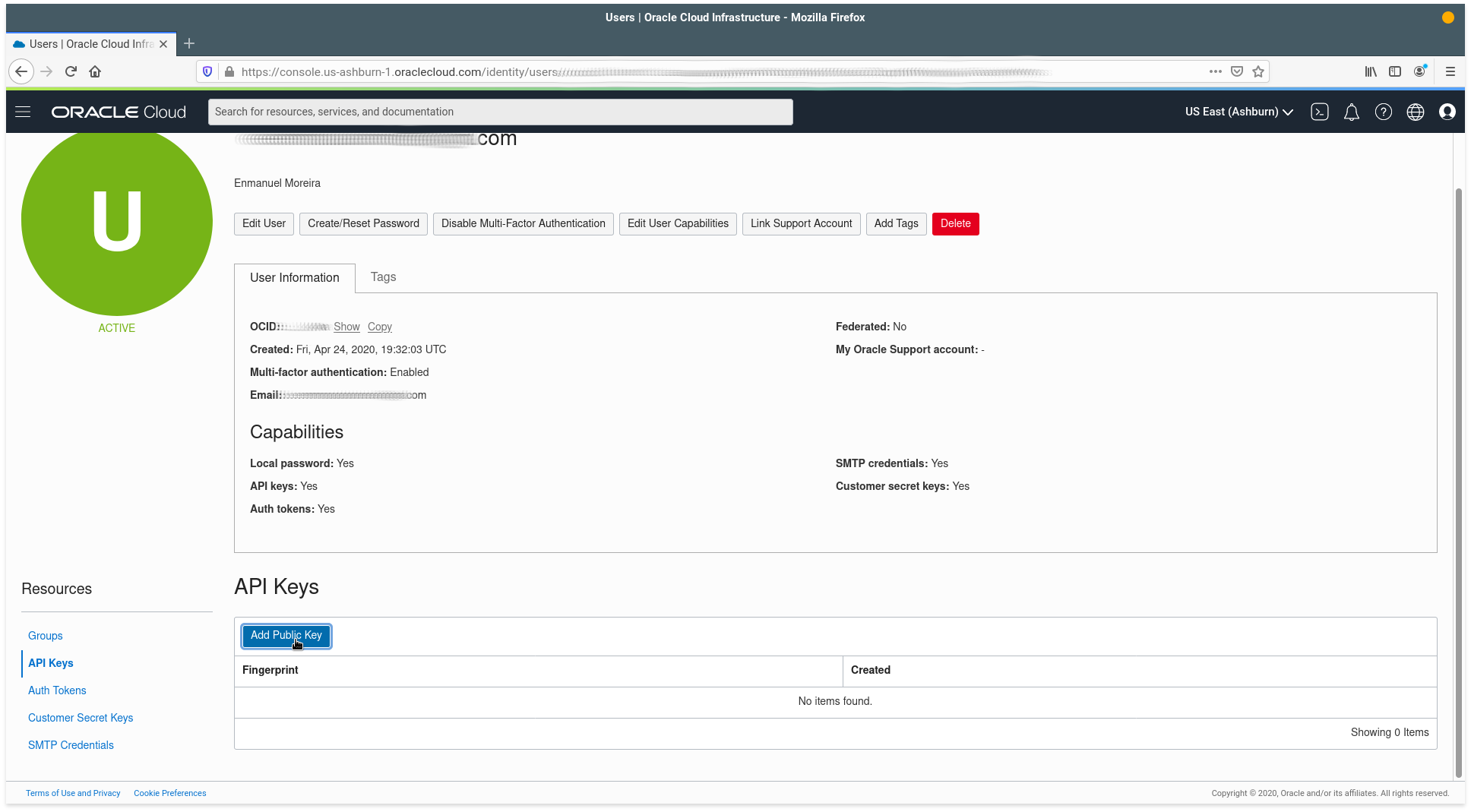Reload the page with the refresh icon
This screenshot has width=1471, height=812.
pyautogui.click(x=71, y=71)
